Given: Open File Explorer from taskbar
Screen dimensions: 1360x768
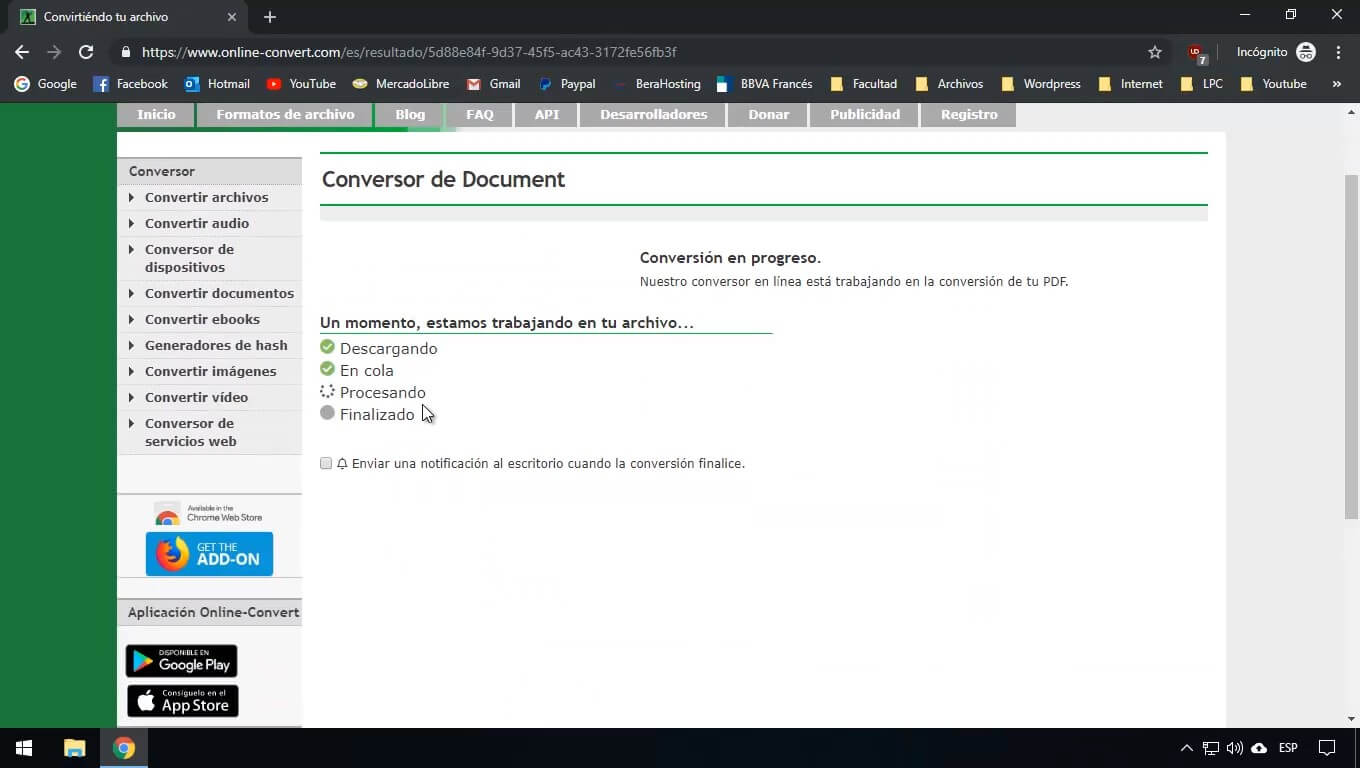Looking at the screenshot, I should click(x=74, y=748).
